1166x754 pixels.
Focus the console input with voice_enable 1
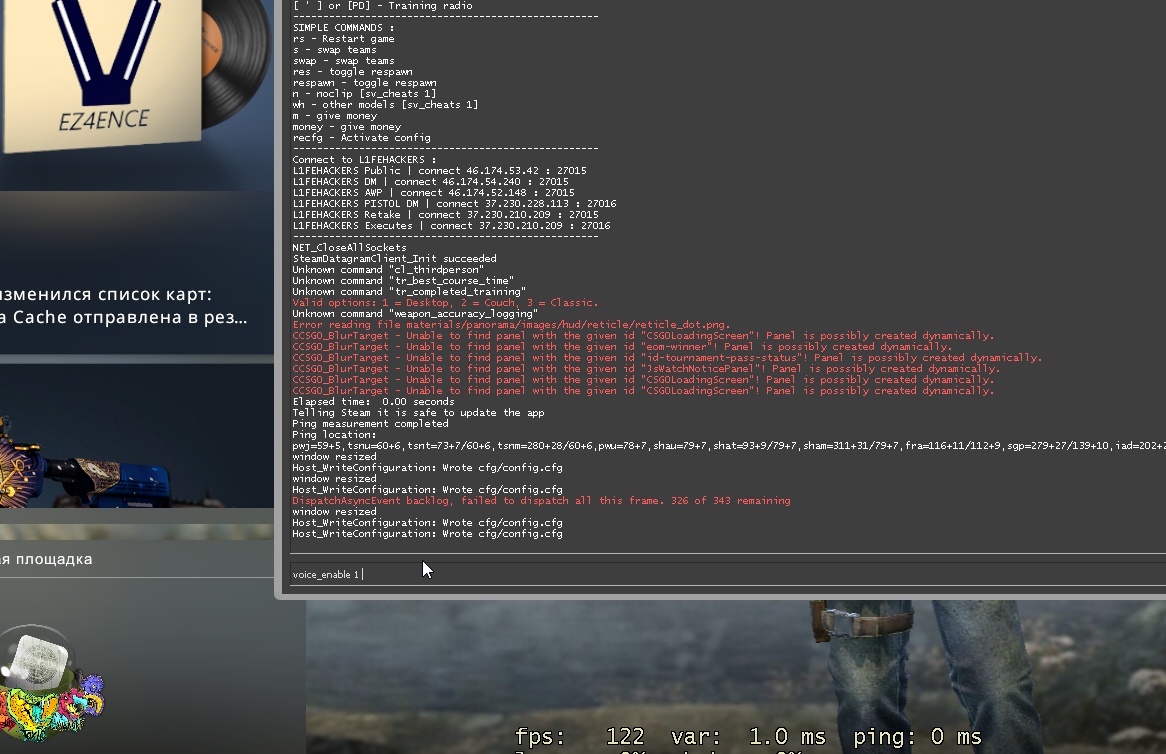[x=600, y=574]
